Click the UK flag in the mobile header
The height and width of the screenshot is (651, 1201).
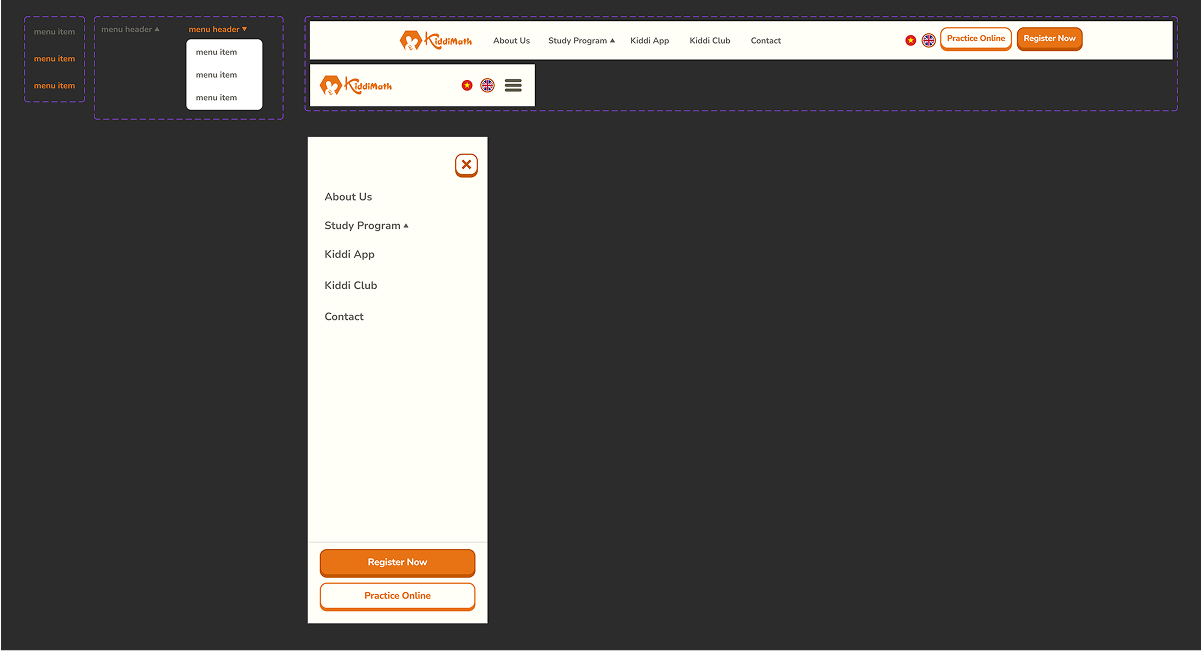click(x=488, y=85)
